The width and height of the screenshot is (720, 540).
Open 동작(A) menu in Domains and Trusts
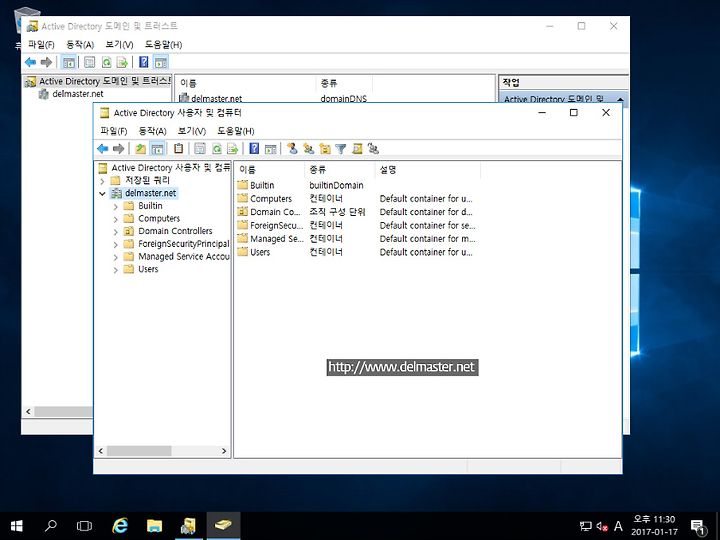tap(80, 45)
